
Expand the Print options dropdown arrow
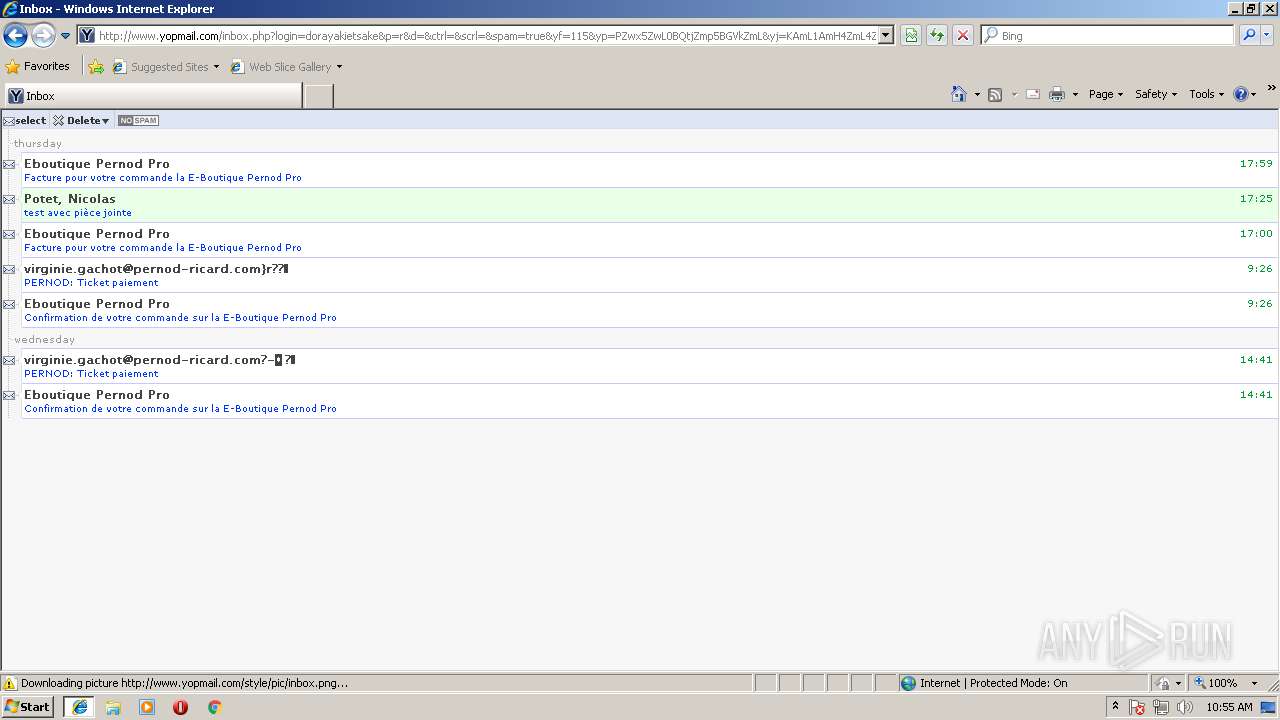pyautogui.click(x=1075, y=94)
